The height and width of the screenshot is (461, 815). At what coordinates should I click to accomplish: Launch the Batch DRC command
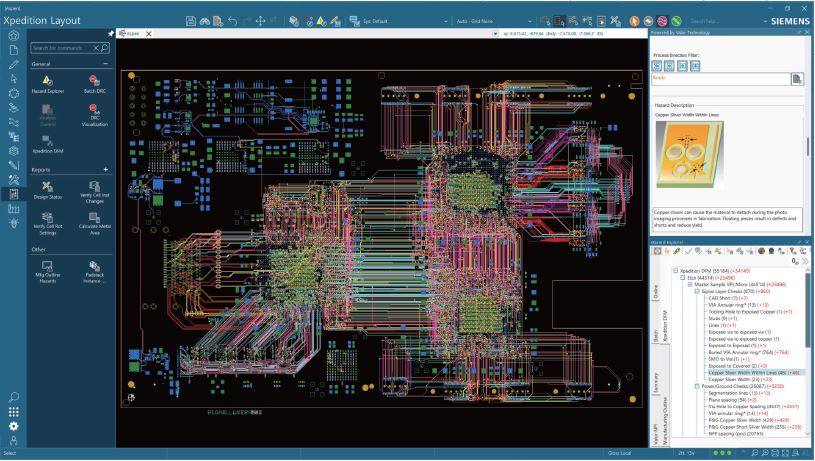point(94,84)
